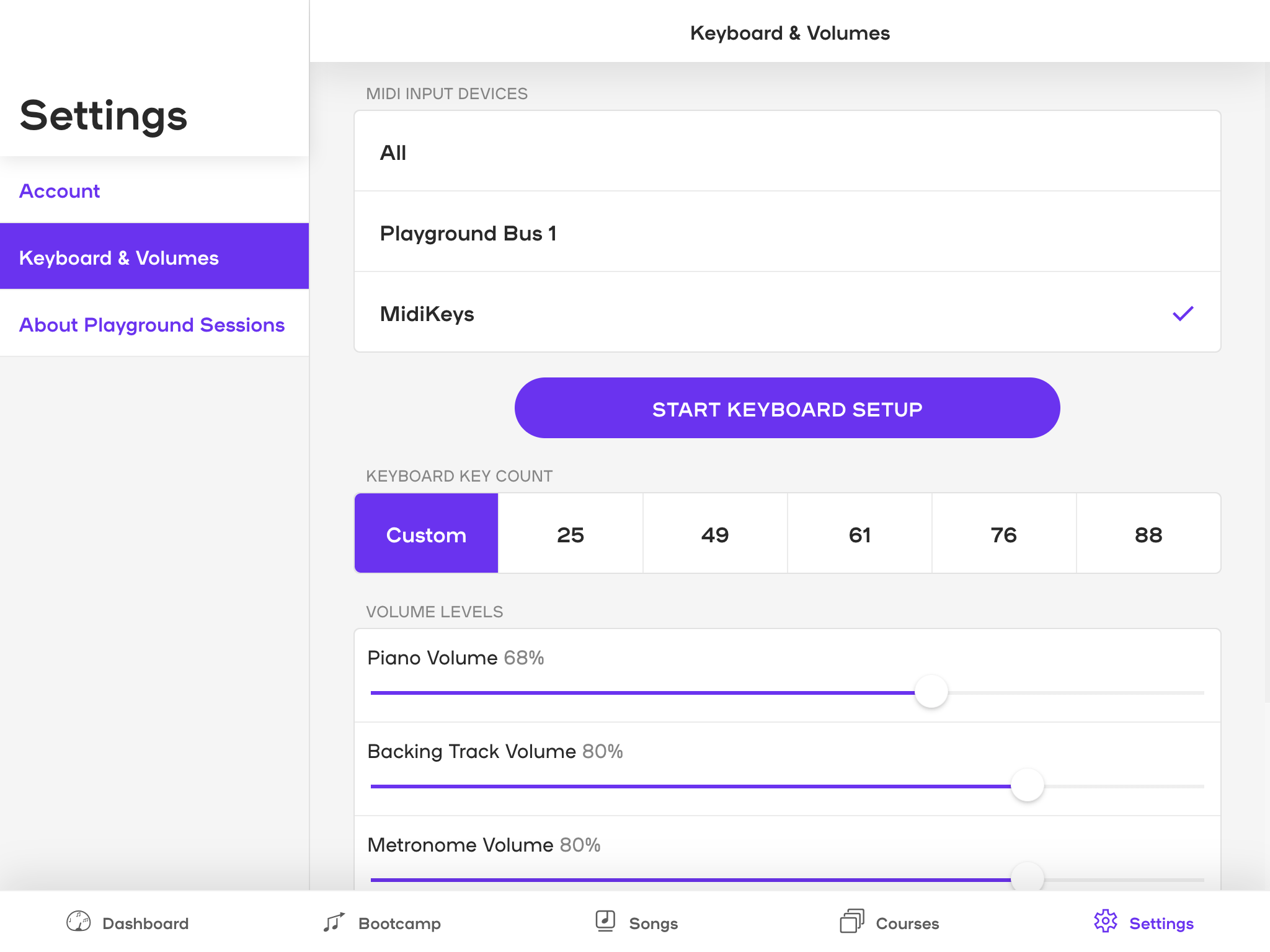
Task: Click the large Settings heading
Action: [x=104, y=116]
